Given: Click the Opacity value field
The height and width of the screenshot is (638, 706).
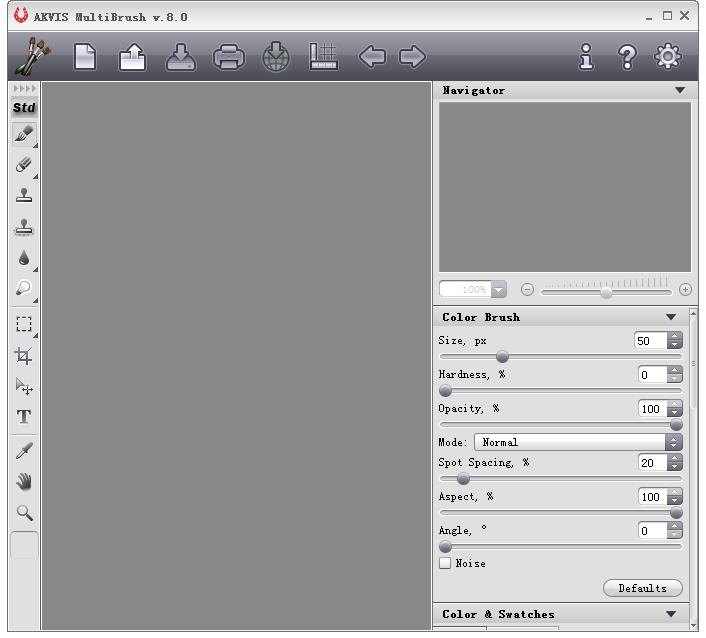Looking at the screenshot, I should tap(652, 409).
